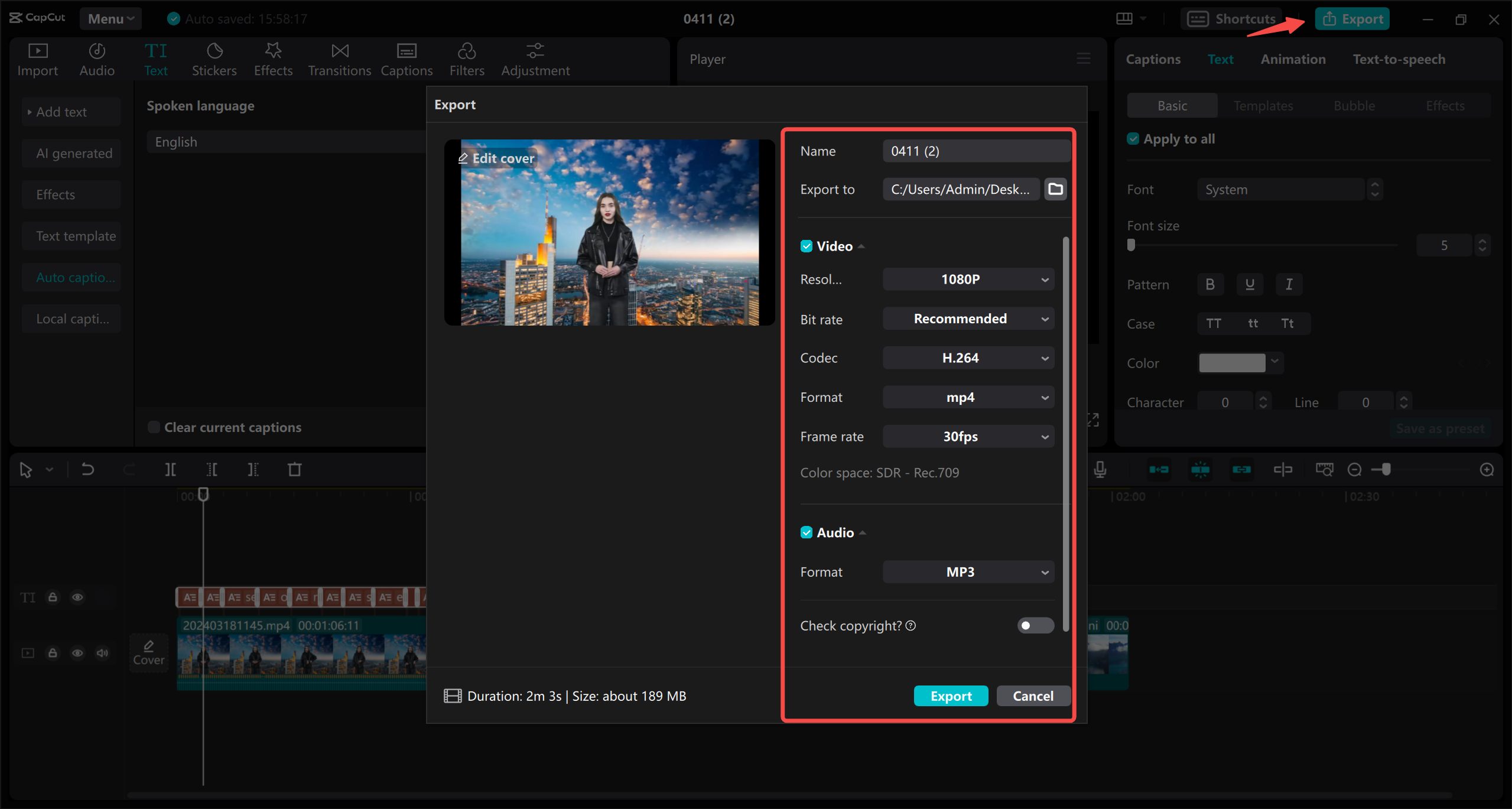1512x809 pixels.
Task: Select the Stickers tool
Action: [214, 59]
